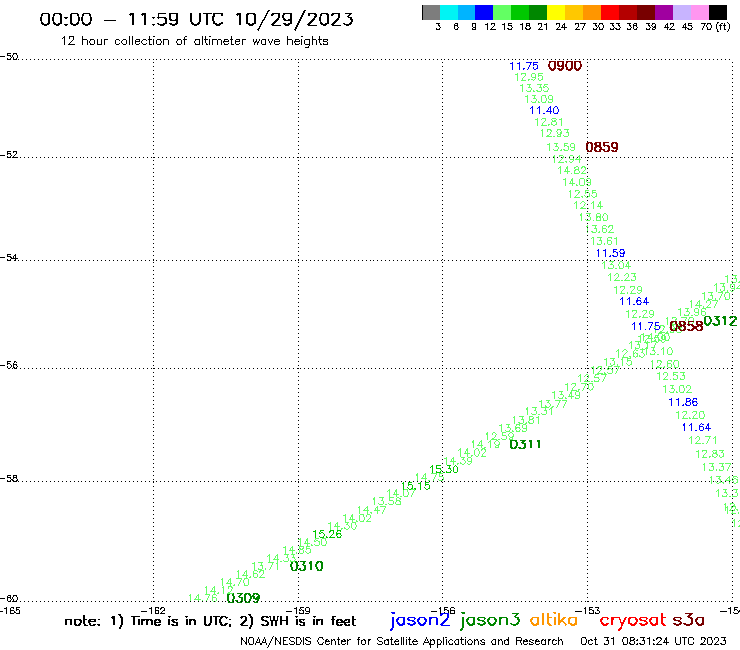Click the 0309 time marker
The width and height of the screenshot is (740, 650).
pos(244,598)
